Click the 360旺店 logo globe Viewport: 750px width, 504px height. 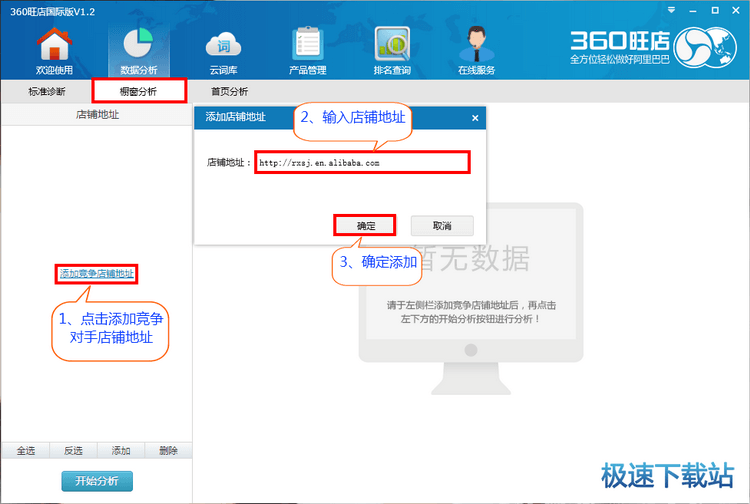(706, 46)
